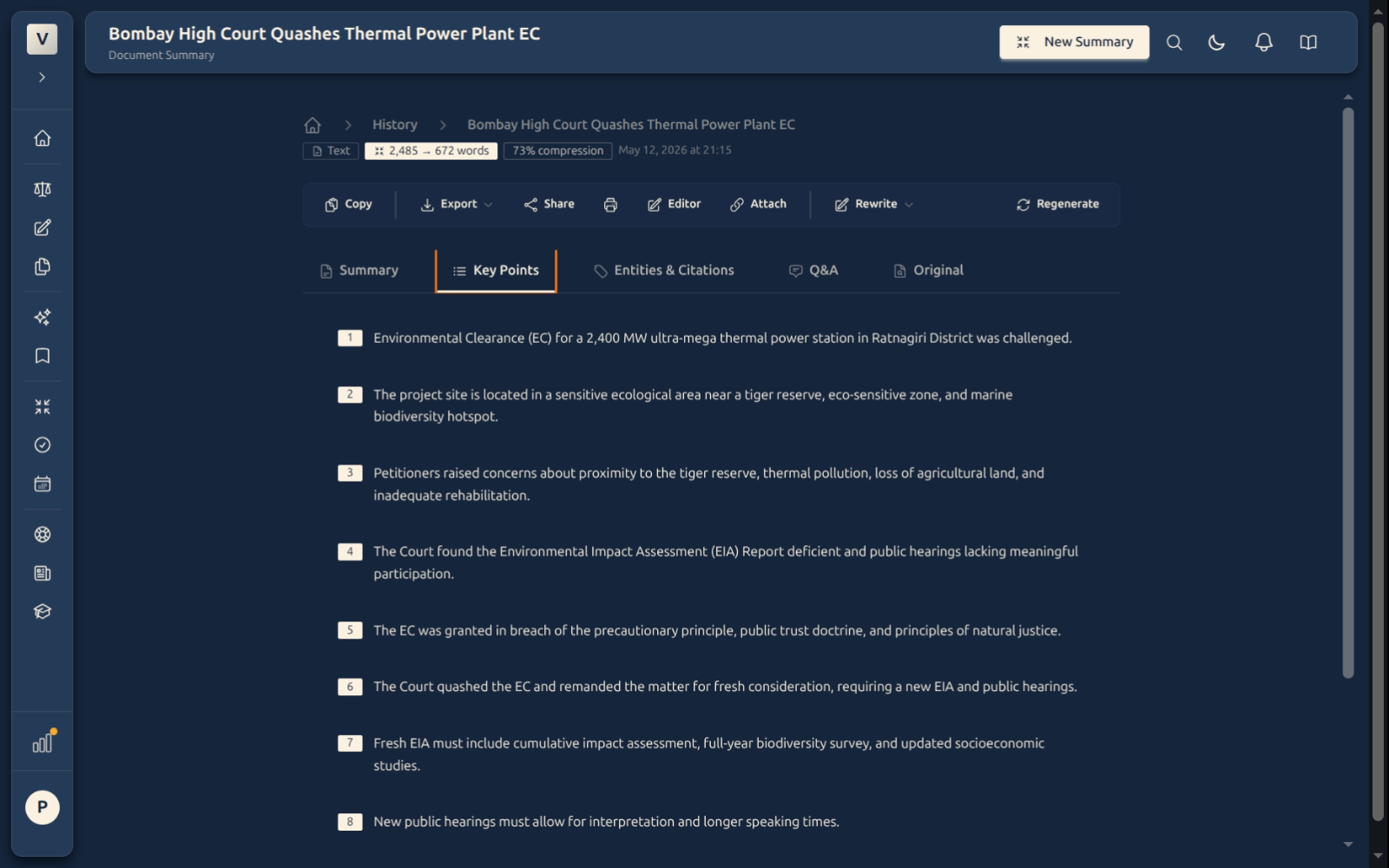Click key point 8 about new public hearings
Screen dimensions: 1389x868
[712, 822]
